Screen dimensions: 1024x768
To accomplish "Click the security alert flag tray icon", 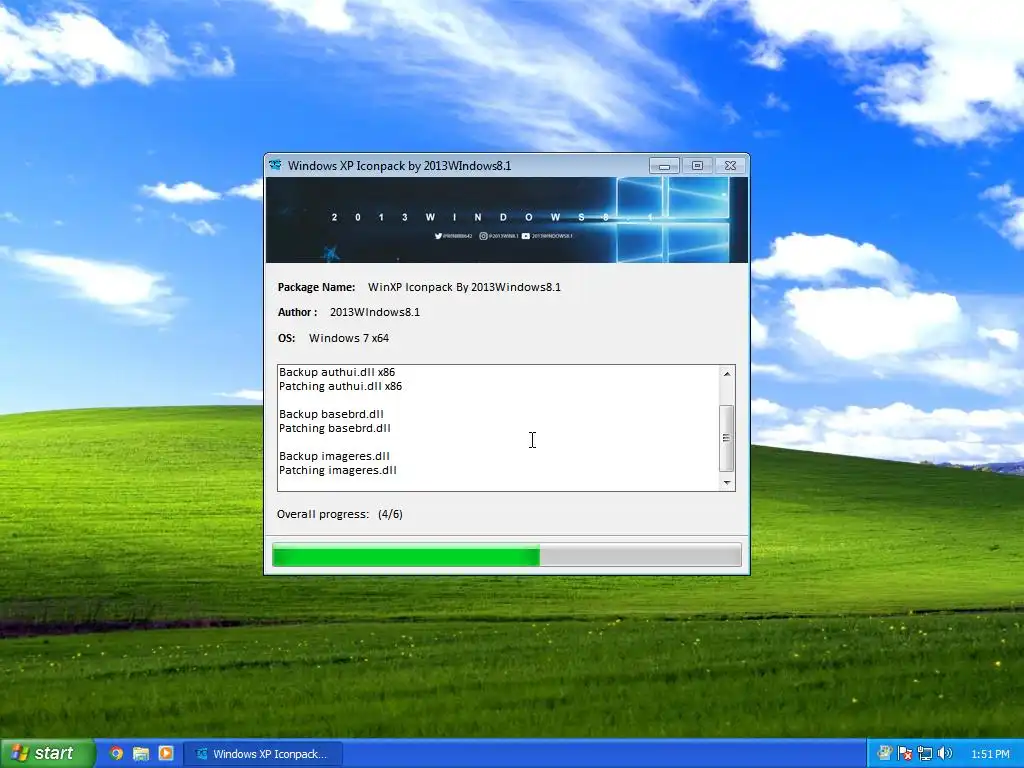I will click(904, 754).
